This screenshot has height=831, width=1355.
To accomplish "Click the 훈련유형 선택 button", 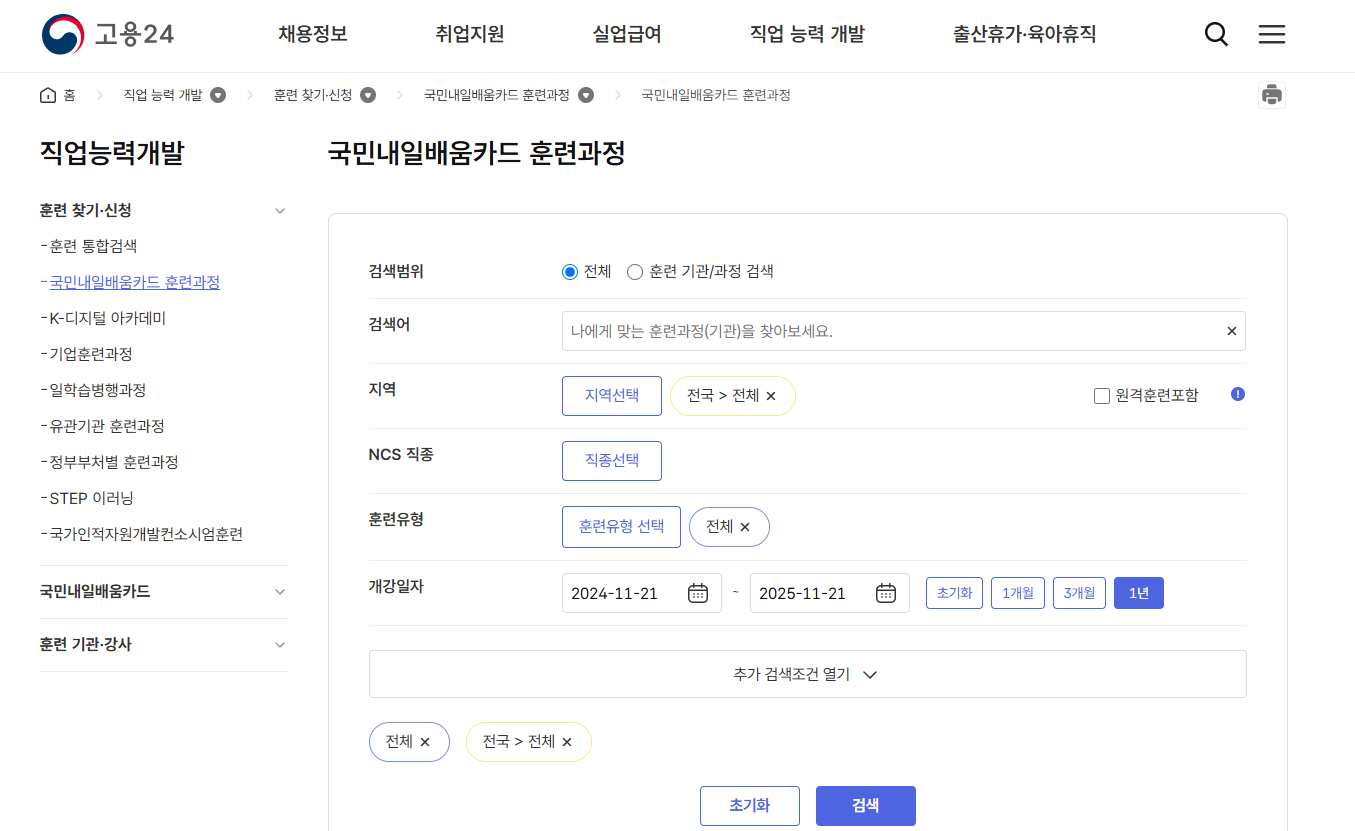I will click(x=621, y=527).
